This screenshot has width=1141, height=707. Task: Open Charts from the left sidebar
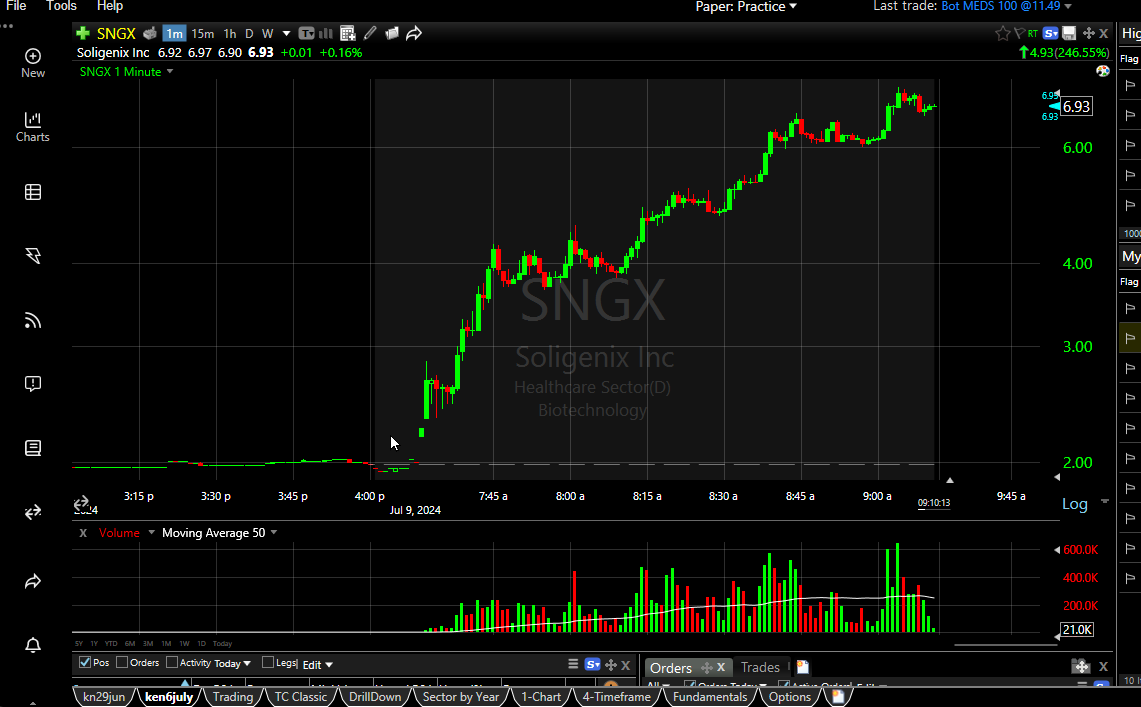33,126
